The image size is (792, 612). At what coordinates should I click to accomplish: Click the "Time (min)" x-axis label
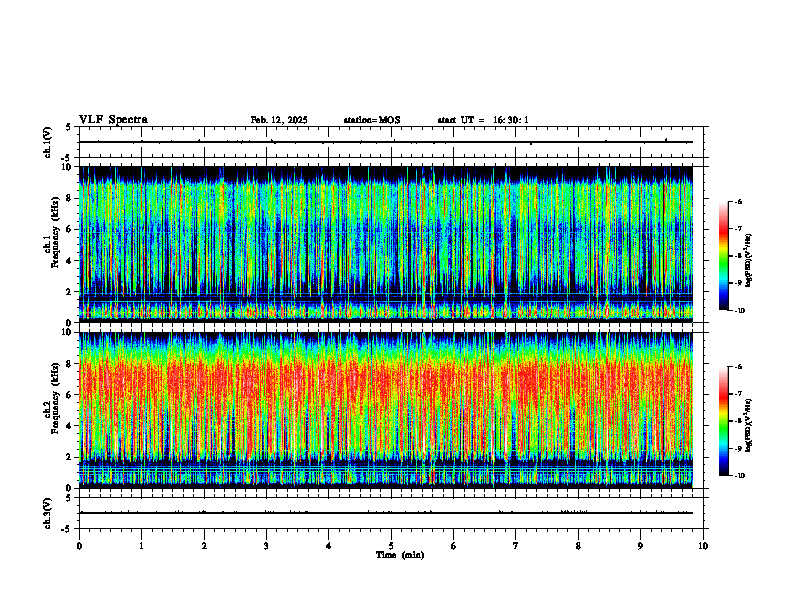pyautogui.click(x=400, y=555)
